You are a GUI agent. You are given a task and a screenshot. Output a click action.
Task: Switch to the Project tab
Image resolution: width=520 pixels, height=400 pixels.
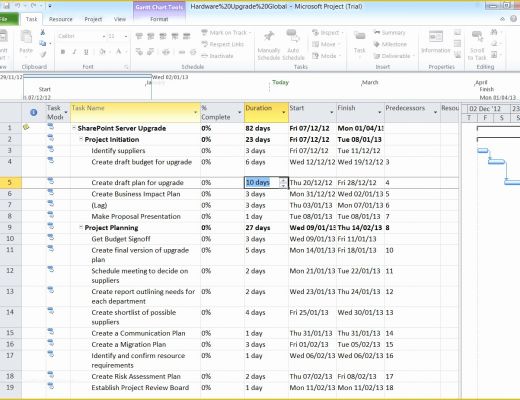click(93, 19)
